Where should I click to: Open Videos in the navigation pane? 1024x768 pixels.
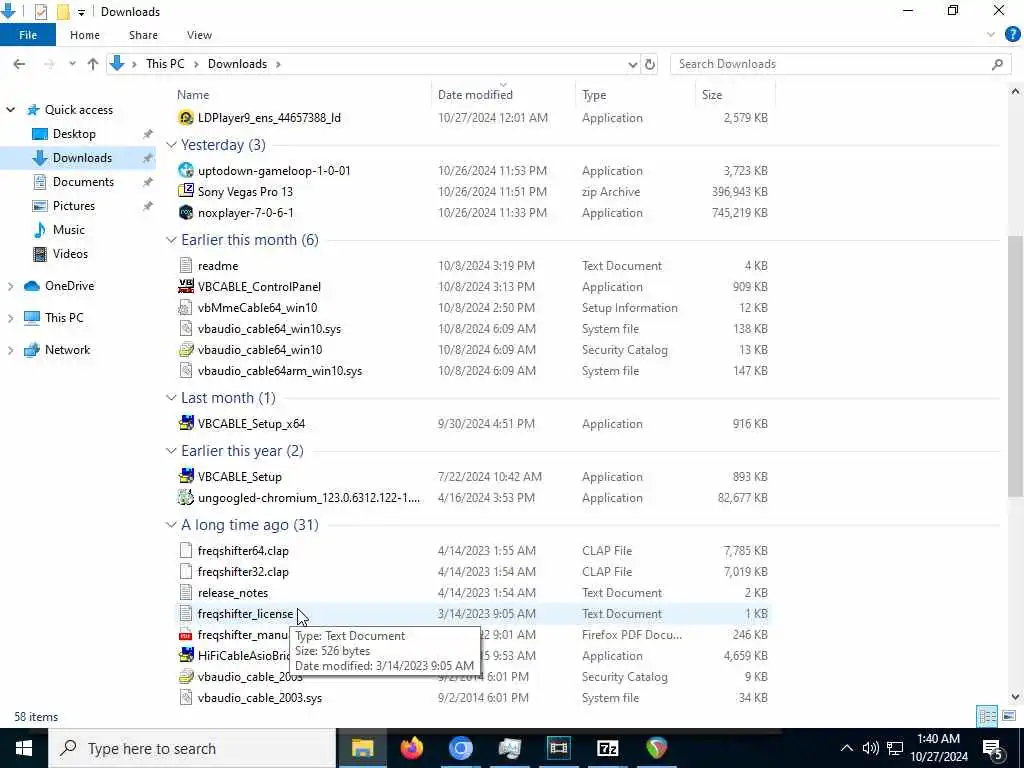[x=70, y=254]
